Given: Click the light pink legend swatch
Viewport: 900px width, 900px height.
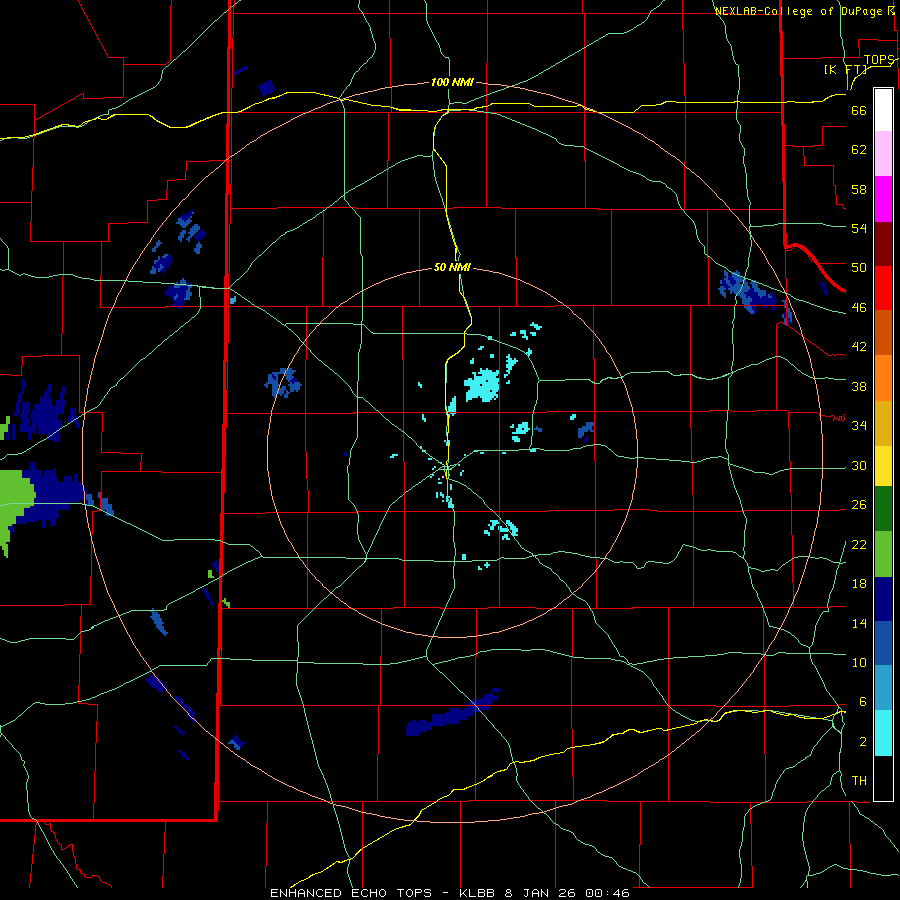Looking at the screenshot, I should pyautogui.click(x=883, y=154).
